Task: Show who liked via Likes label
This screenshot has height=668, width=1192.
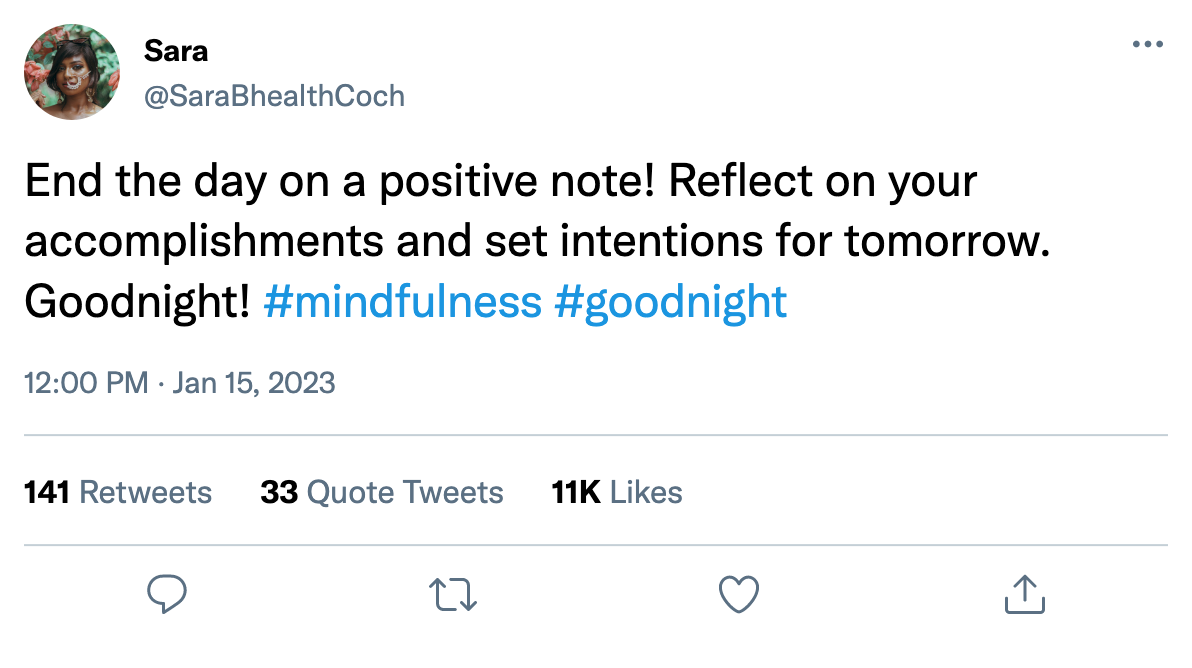Action: (646, 492)
